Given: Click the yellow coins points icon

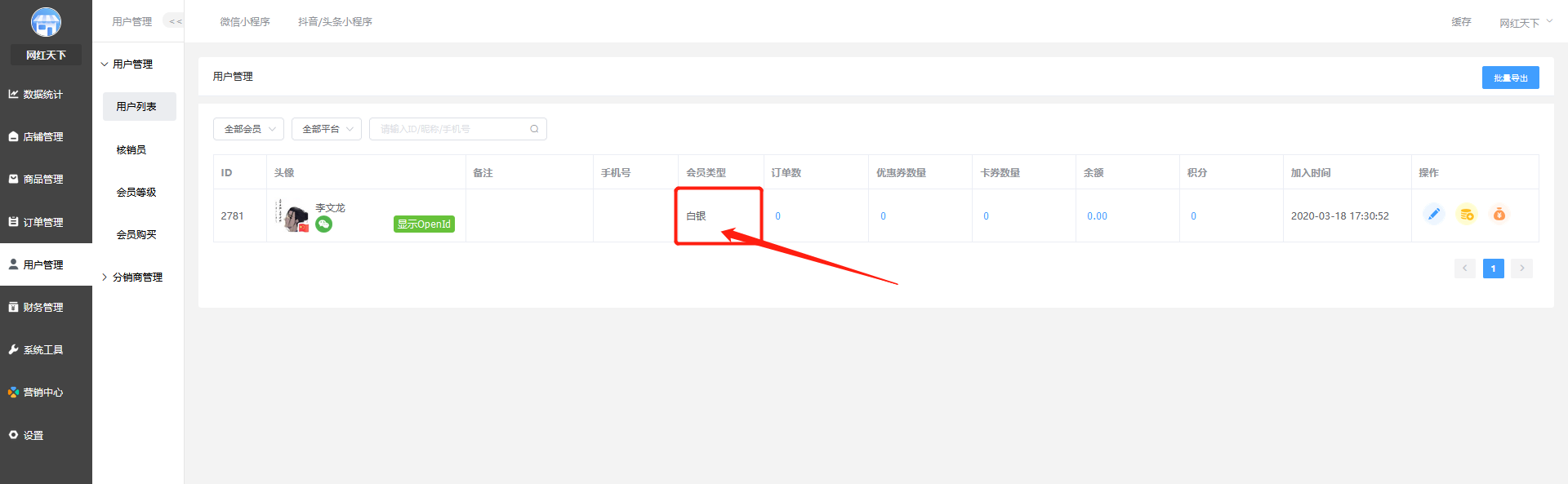Looking at the screenshot, I should coord(1467,214).
